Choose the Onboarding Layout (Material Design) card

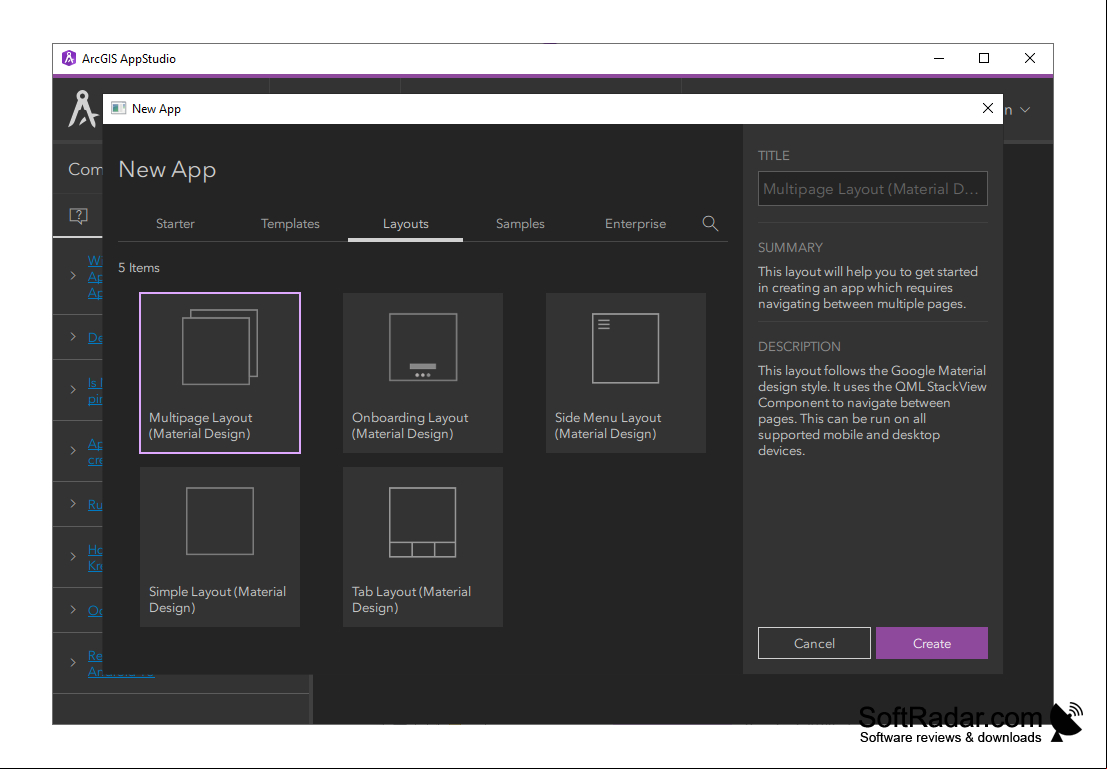tap(423, 373)
